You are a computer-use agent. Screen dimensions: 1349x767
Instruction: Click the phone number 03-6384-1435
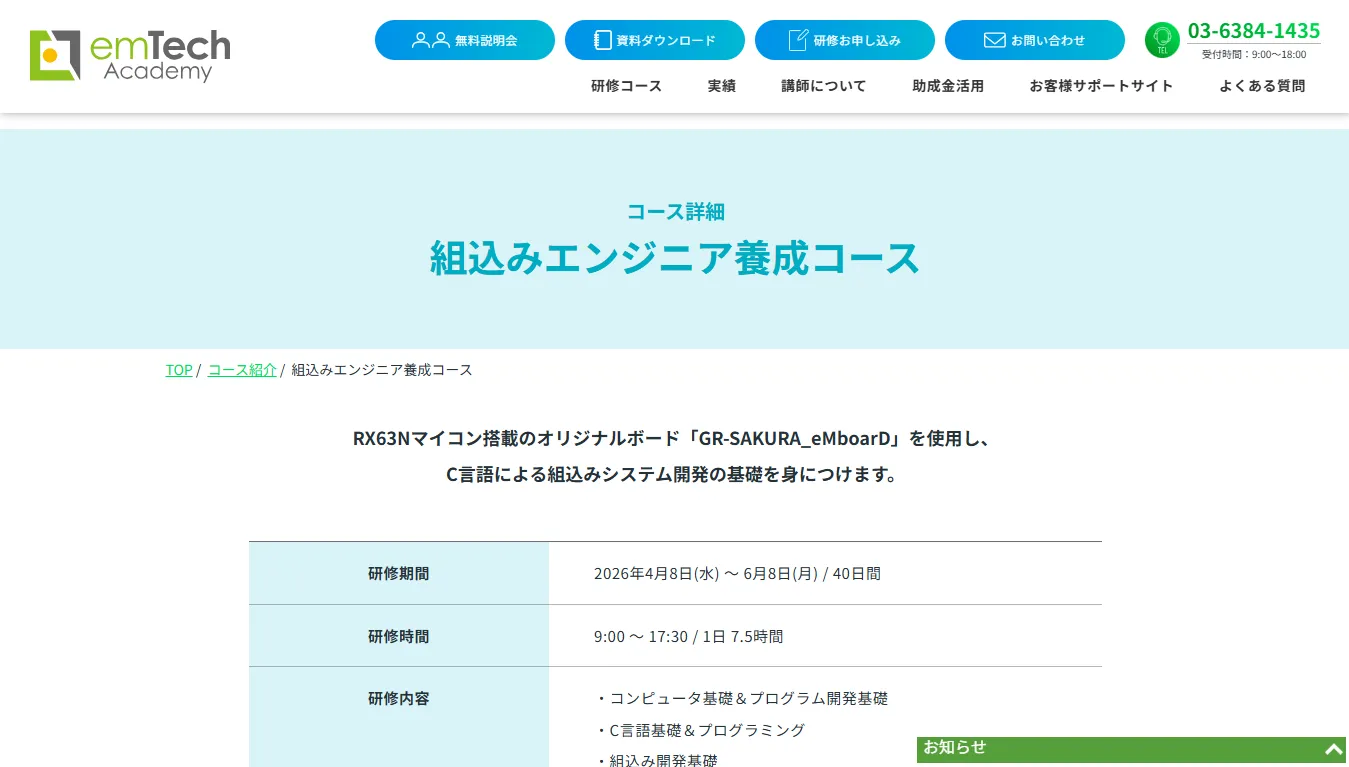1253,31
